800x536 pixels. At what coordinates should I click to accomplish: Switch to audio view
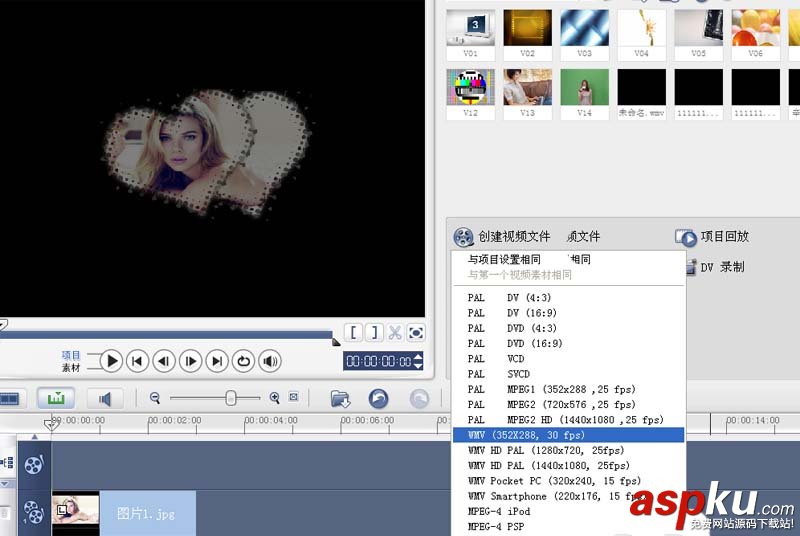(x=105, y=398)
